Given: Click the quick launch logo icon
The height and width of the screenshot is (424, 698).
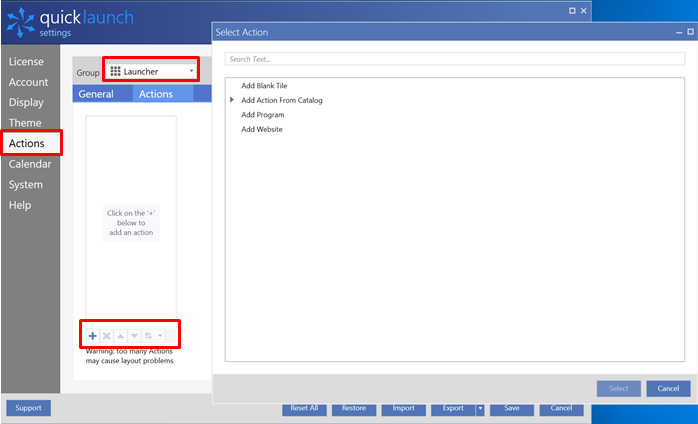Looking at the screenshot, I should (x=20, y=22).
